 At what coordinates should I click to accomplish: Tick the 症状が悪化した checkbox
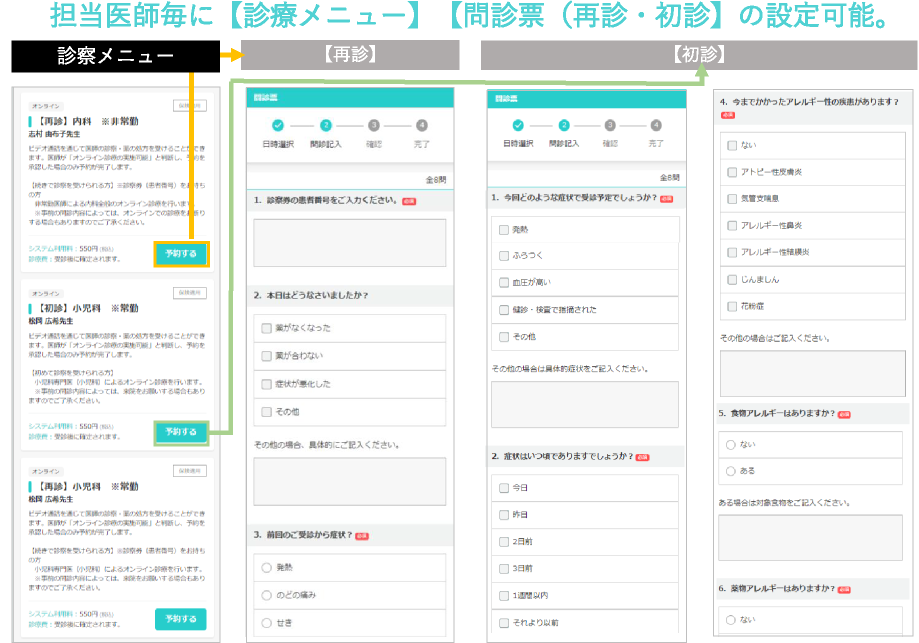(x=266, y=384)
